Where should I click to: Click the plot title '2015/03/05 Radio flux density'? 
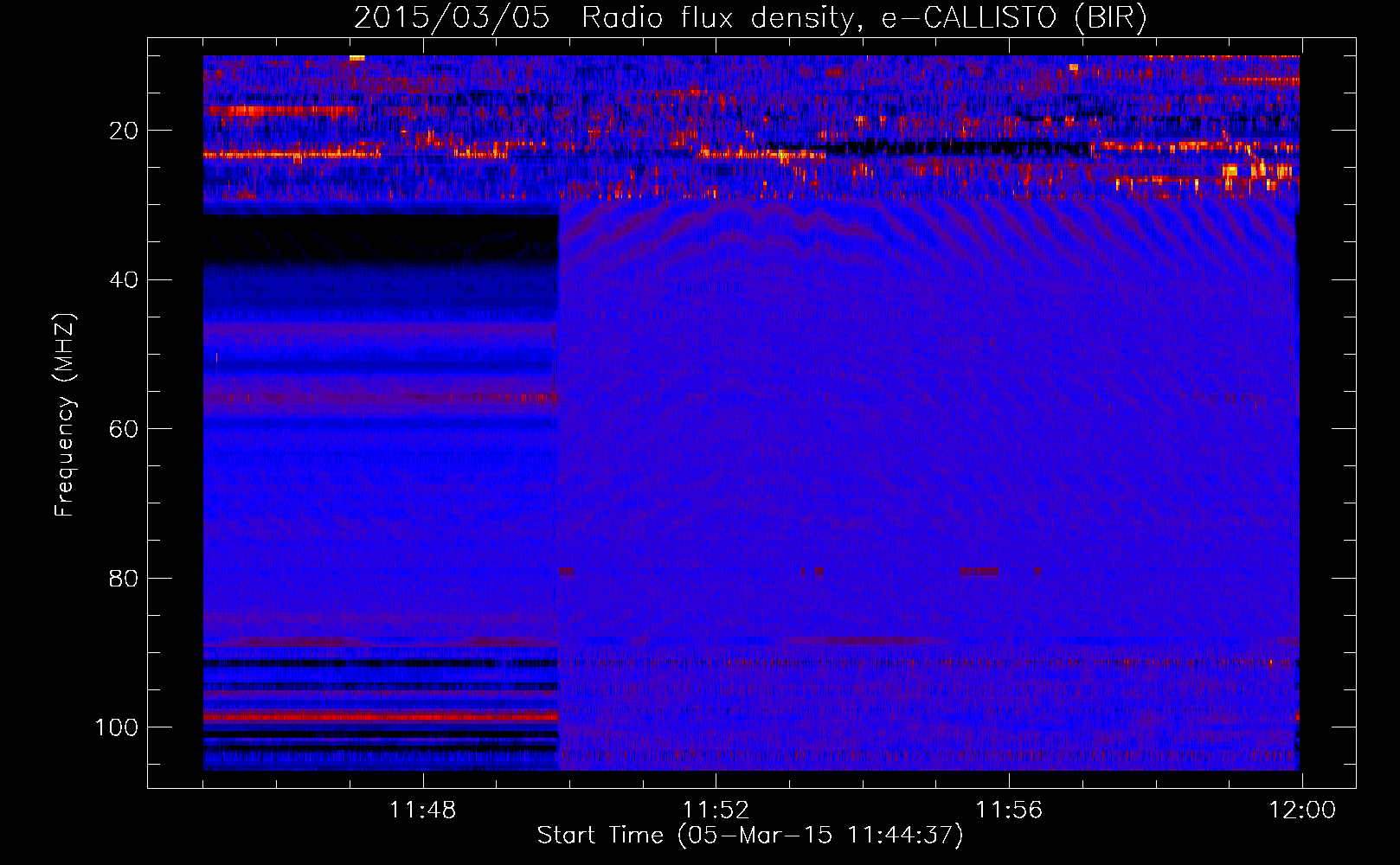[750, 17]
